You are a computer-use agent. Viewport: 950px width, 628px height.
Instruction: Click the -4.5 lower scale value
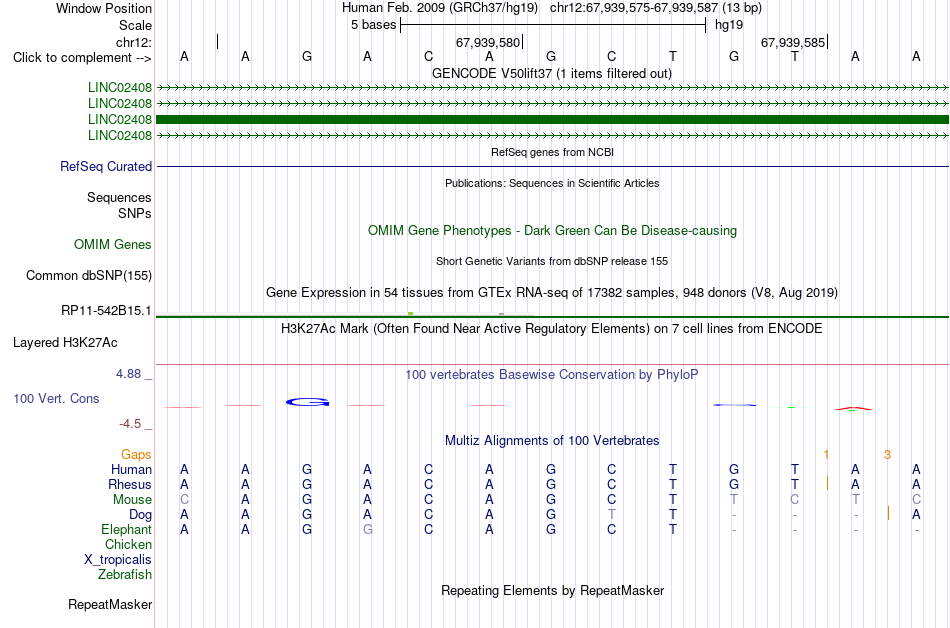point(130,423)
